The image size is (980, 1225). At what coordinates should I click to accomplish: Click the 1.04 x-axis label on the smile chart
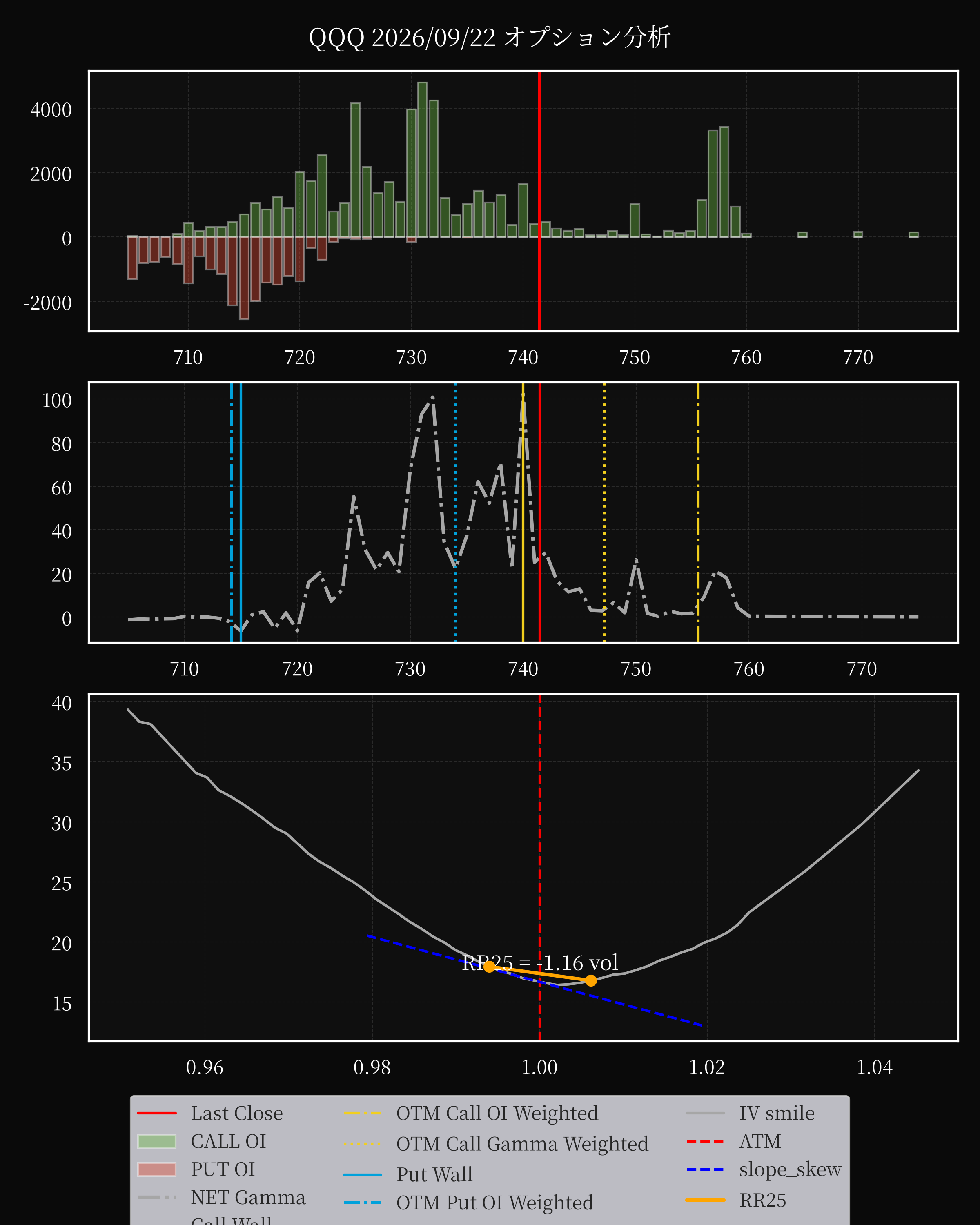[874, 1067]
